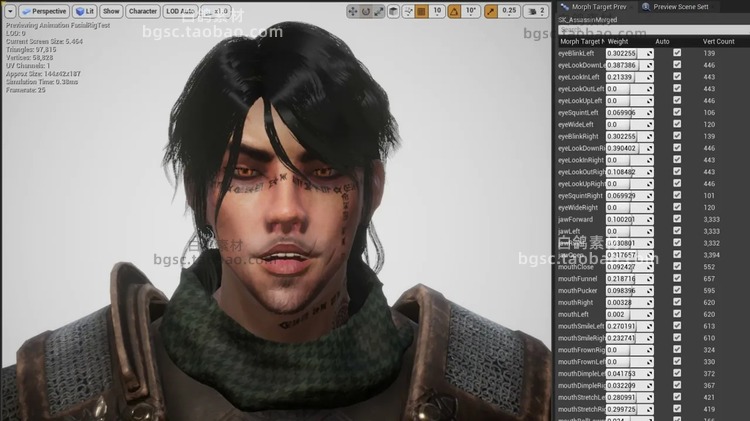
Task: Click the morph target search field
Action: tap(653, 30)
